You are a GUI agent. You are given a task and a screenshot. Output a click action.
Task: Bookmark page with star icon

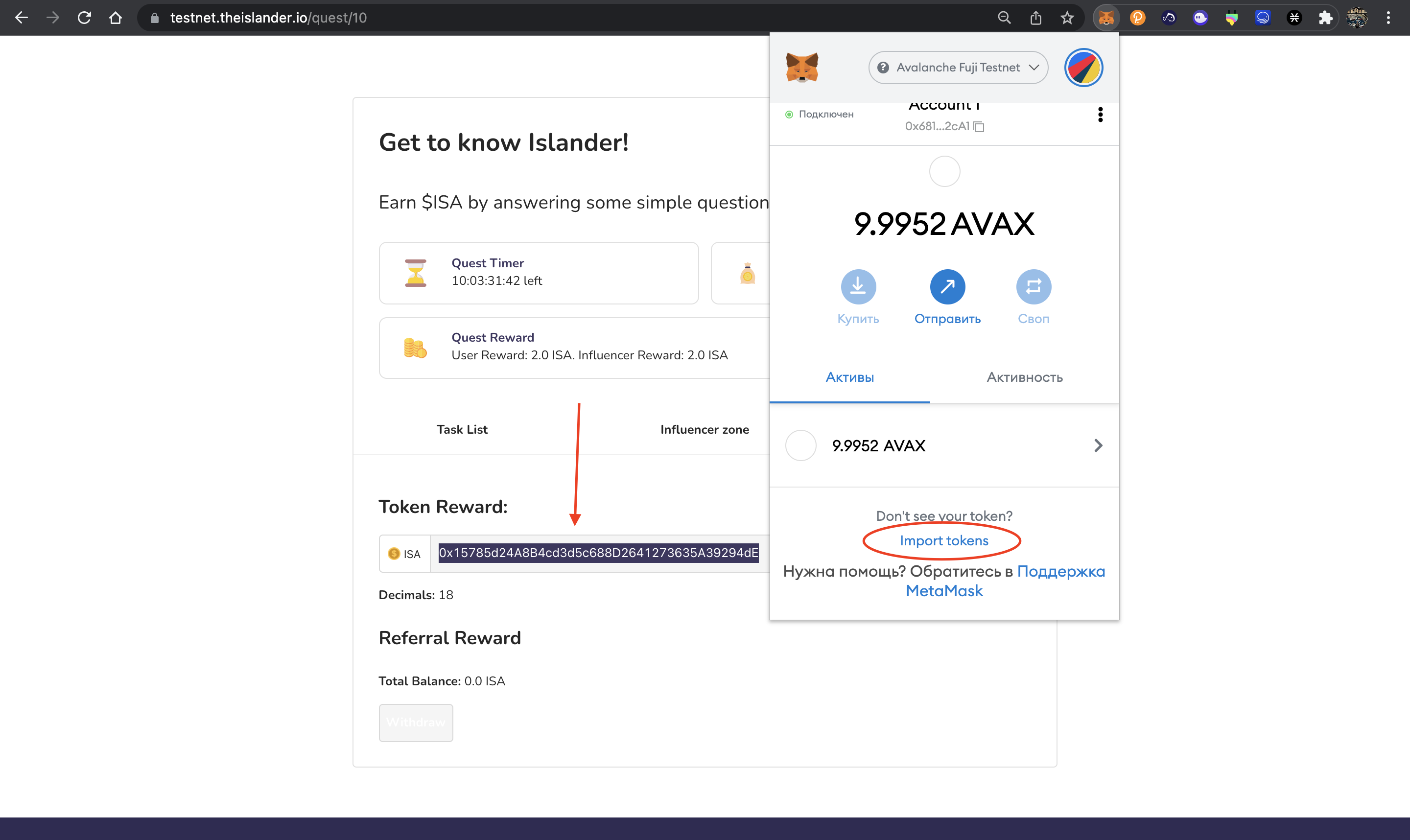1067,18
